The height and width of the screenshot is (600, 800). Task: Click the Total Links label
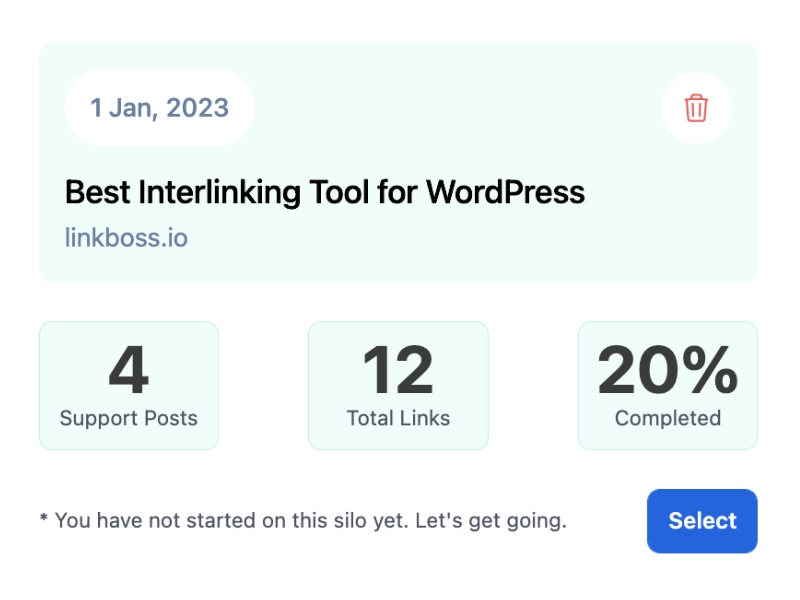(x=398, y=418)
